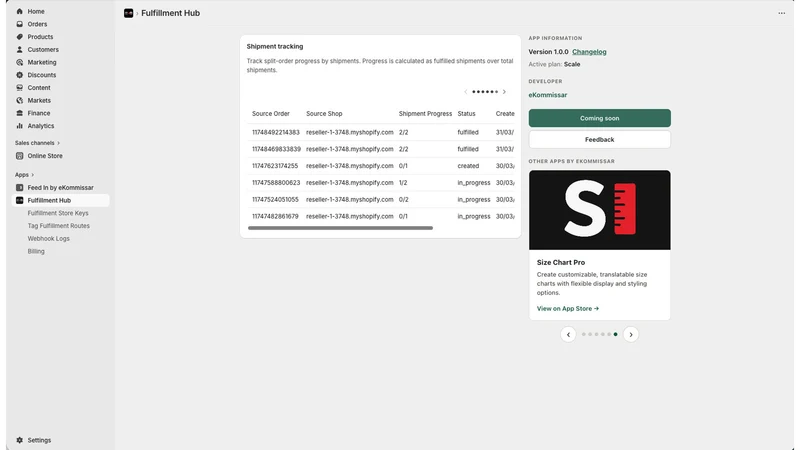Click the active green carousel dot
Screen dimensions: 800x450
point(615,335)
